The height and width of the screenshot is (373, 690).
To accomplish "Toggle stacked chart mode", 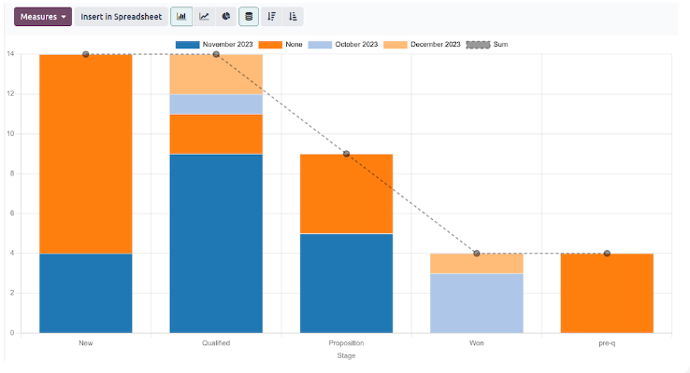I will click(249, 17).
